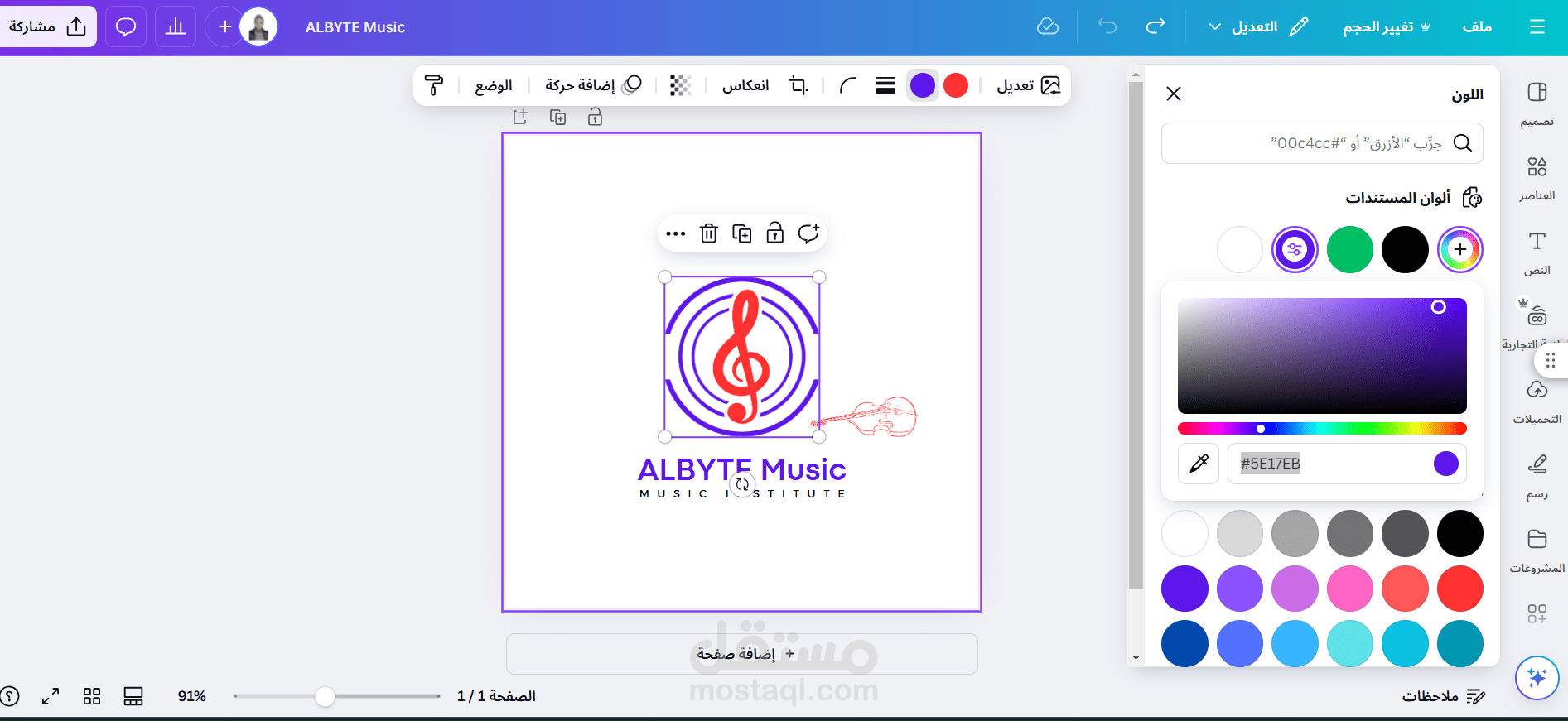Image resolution: width=1568 pixels, height=721 pixels.
Task: Select the green document color swatch
Action: click(x=1350, y=249)
